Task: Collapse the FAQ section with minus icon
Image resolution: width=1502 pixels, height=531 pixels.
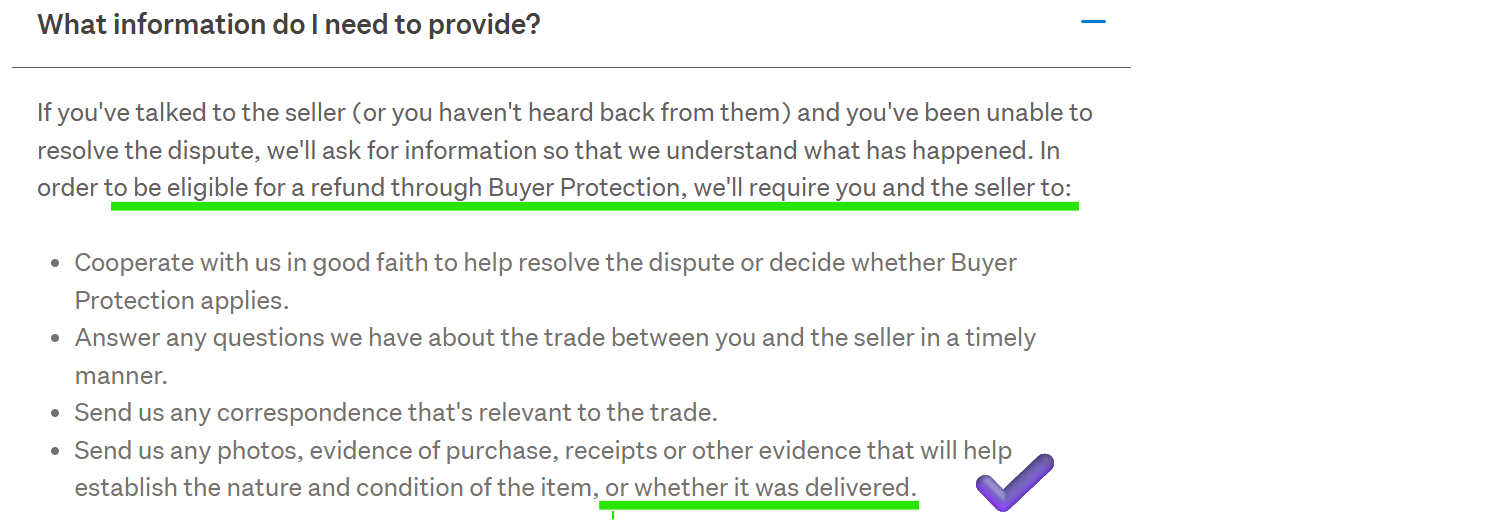Action: pyautogui.click(x=1093, y=21)
